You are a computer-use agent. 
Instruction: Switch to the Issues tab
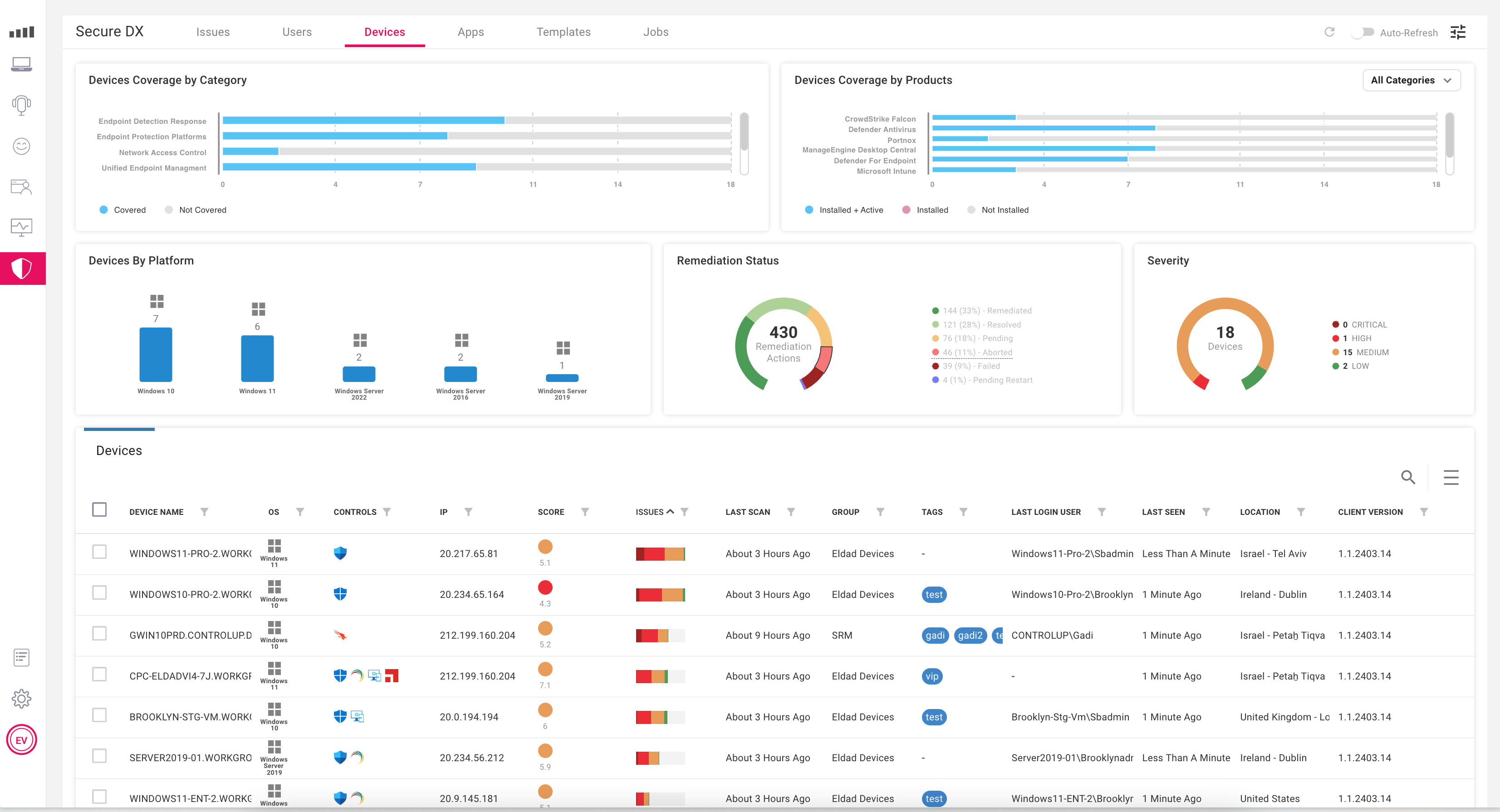[x=212, y=32]
